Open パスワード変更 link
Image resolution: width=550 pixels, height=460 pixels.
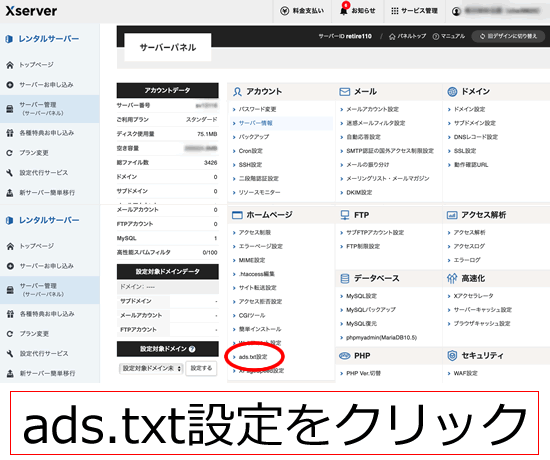(257, 109)
